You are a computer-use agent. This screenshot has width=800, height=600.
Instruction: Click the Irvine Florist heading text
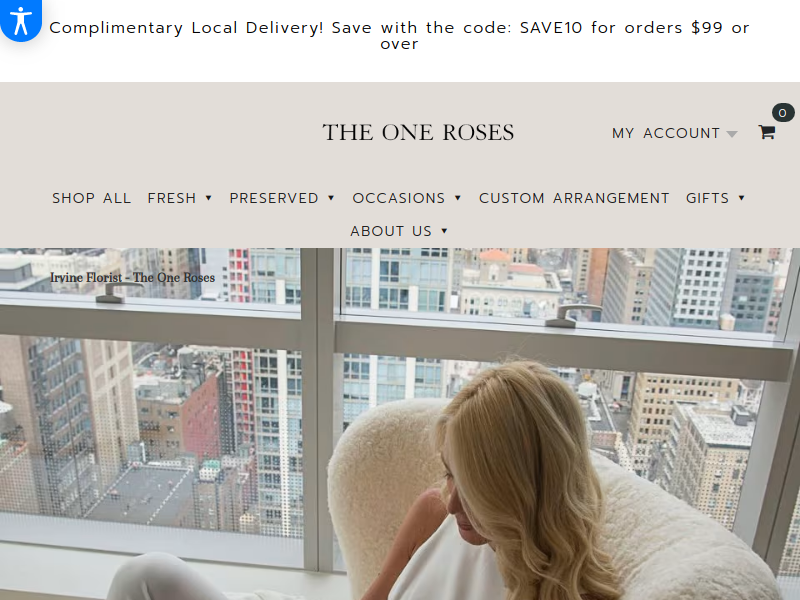133,278
